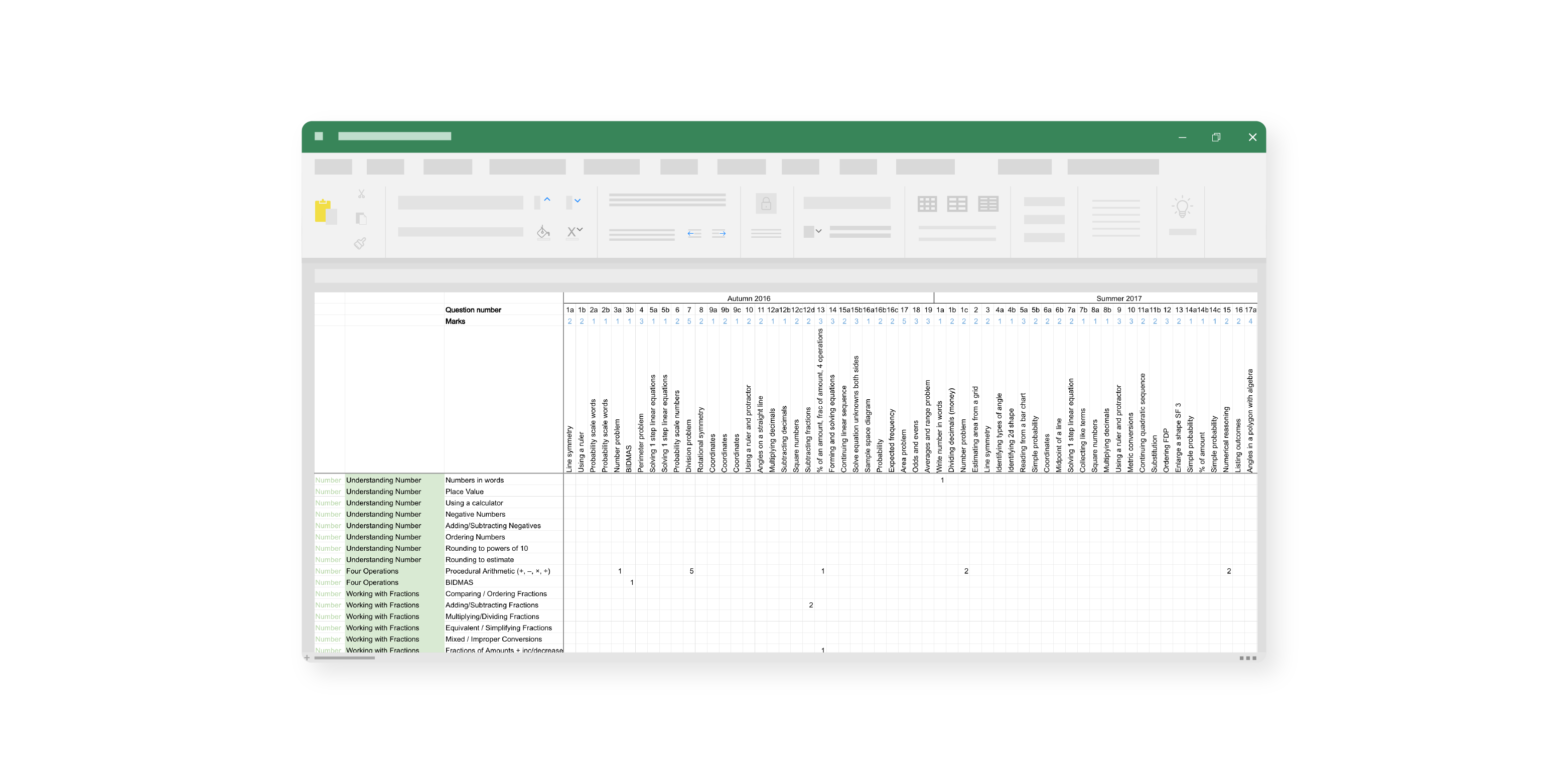Image resolution: width=1568 pixels, height=784 pixels.
Task: Click the two-column table icon in ribbon
Action: (957, 204)
